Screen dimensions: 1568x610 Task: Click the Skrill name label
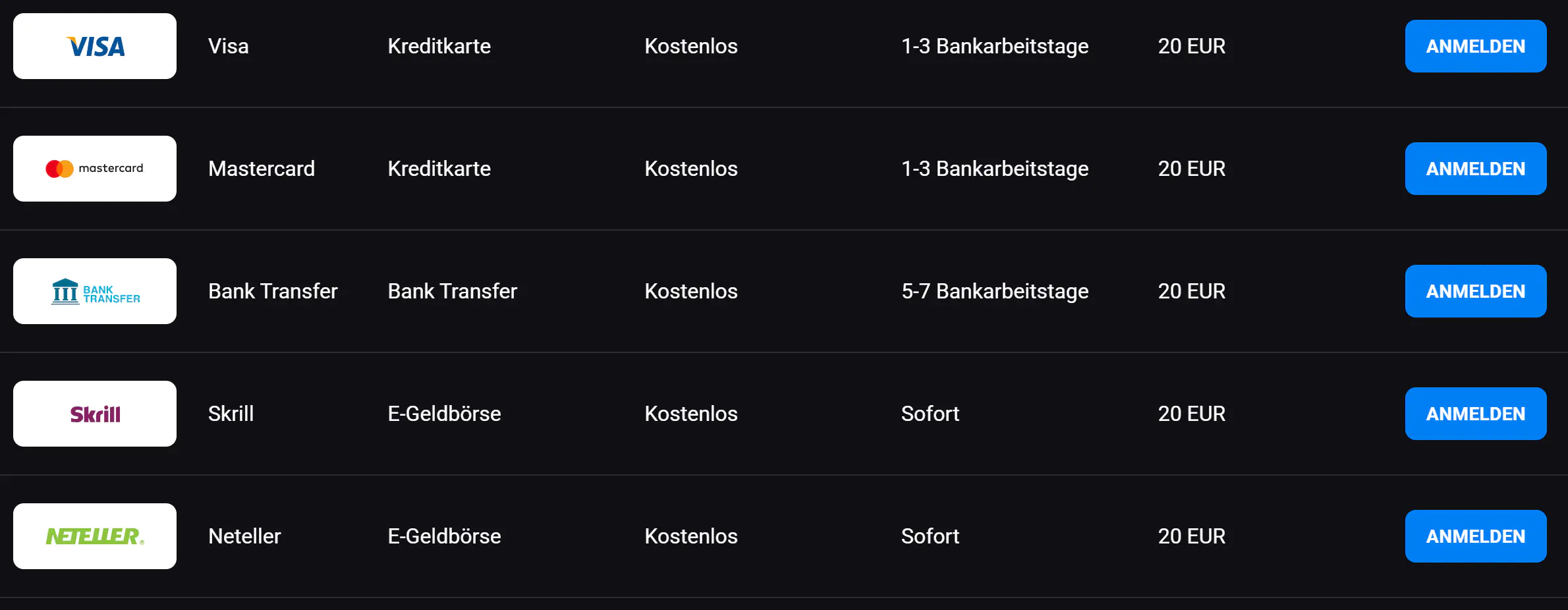[x=231, y=414]
